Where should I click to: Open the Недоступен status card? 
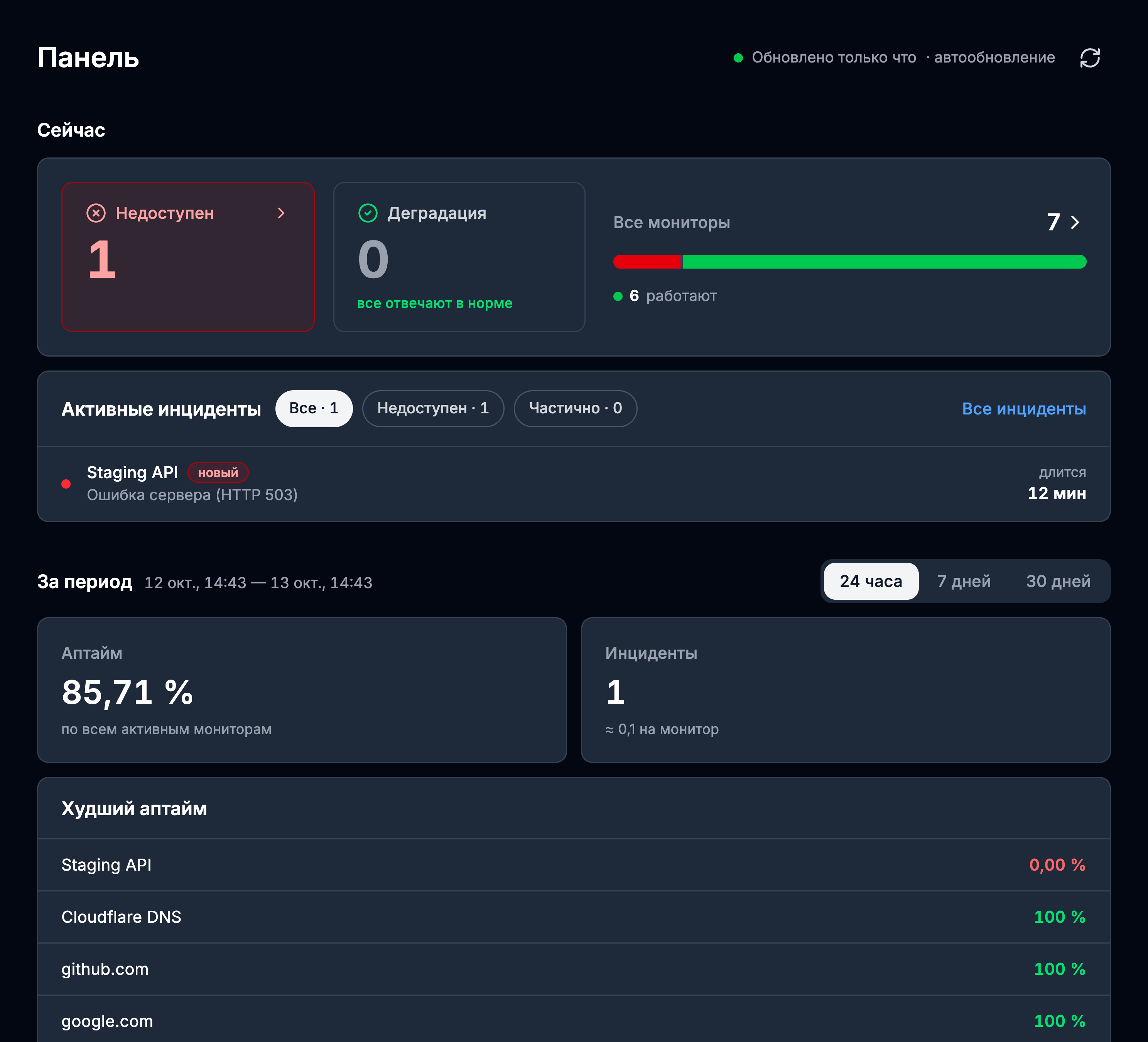(x=188, y=257)
